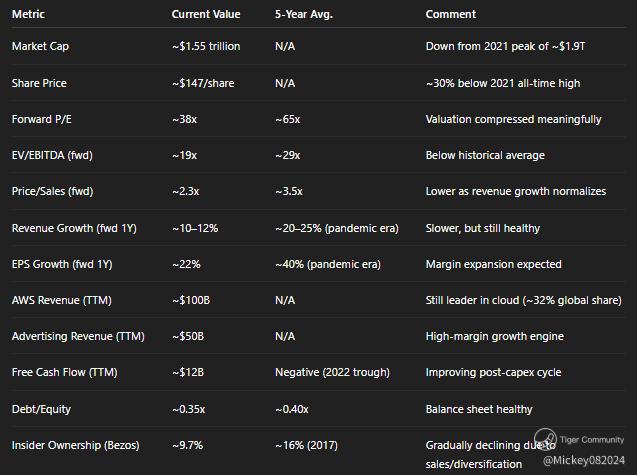The height and width of the screenshot is (475, 637).
Task: Select the AWS Revenue (TTM) row label
Action: pos(57,300)
